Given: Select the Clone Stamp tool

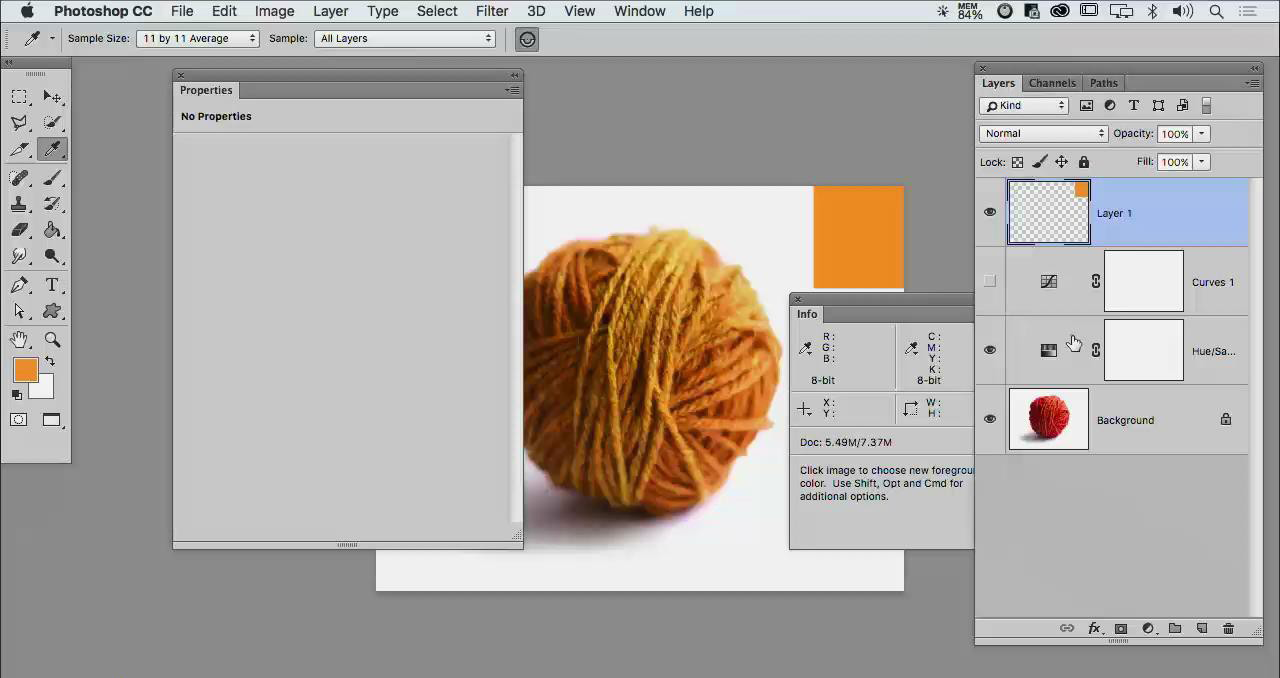Looking at the screenshot, I should (19, 204).
